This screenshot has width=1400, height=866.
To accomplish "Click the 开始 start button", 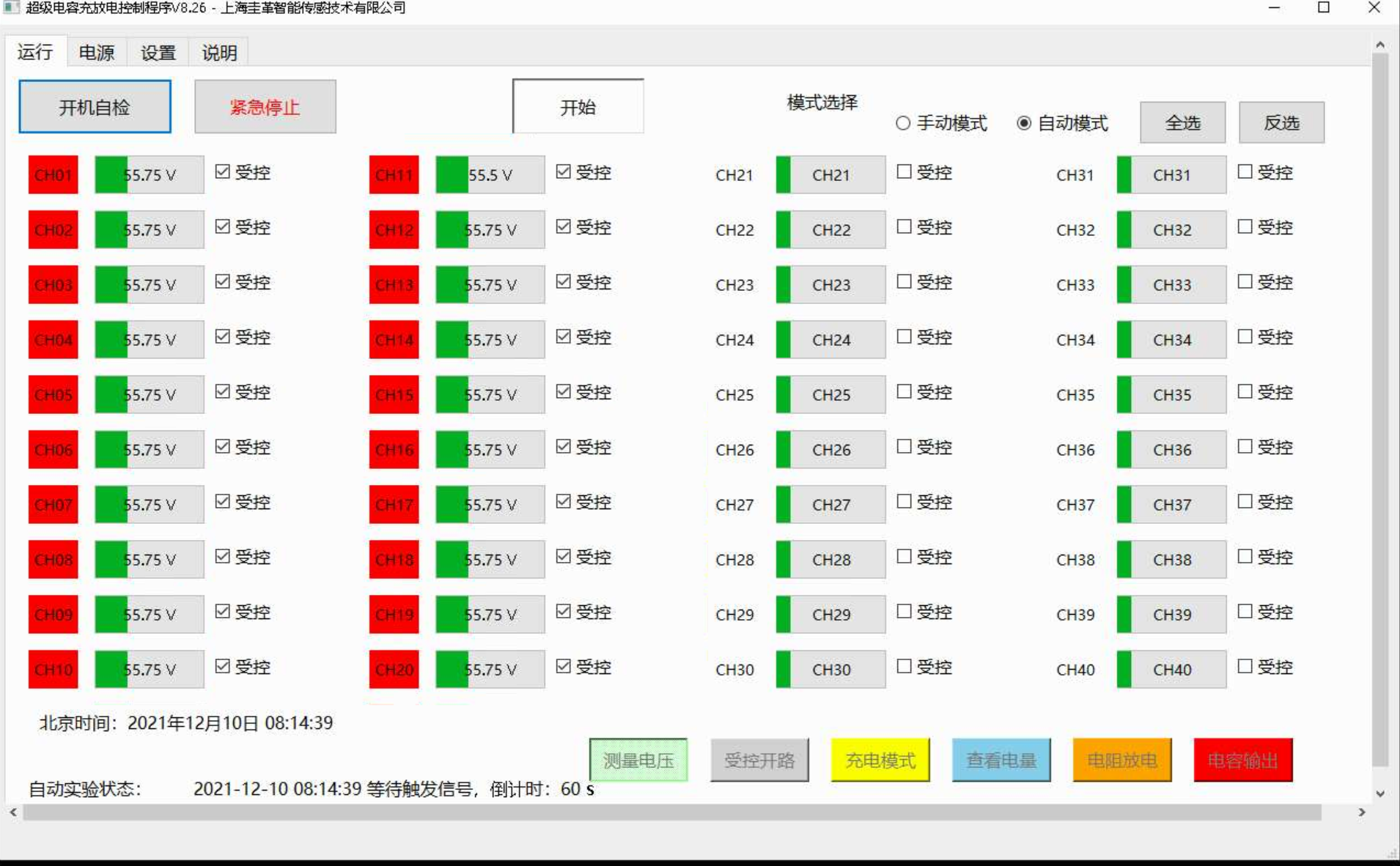I will [578, 107].
